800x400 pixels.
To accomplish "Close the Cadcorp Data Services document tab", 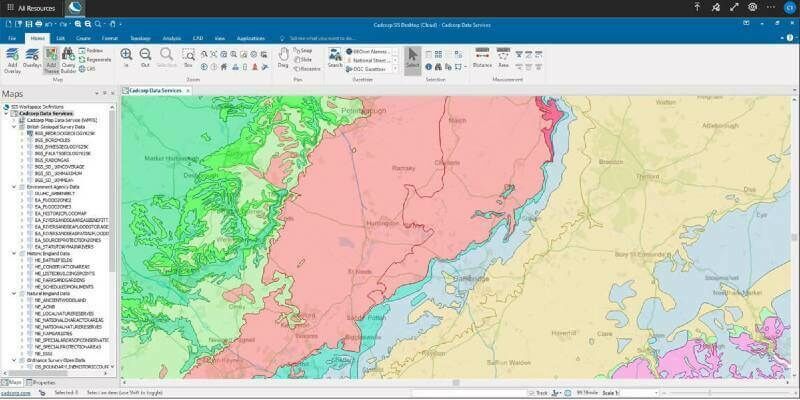I will point(188,90).
